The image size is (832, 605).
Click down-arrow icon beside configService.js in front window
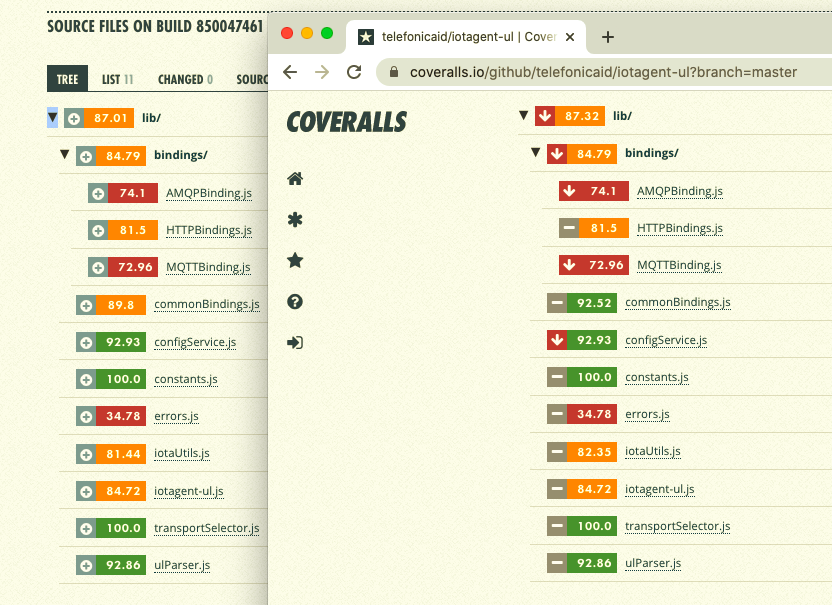click(x=557, y=340)
